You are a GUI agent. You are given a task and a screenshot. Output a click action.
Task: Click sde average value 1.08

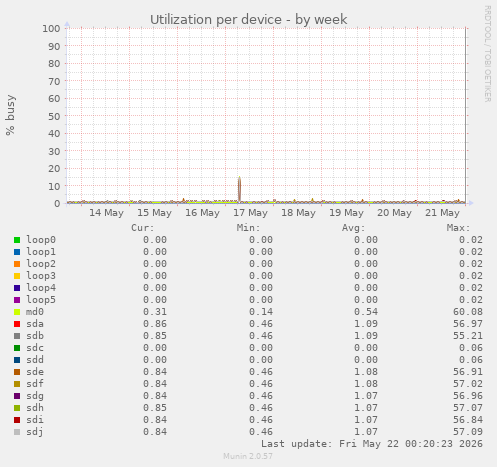coord(366,372)
